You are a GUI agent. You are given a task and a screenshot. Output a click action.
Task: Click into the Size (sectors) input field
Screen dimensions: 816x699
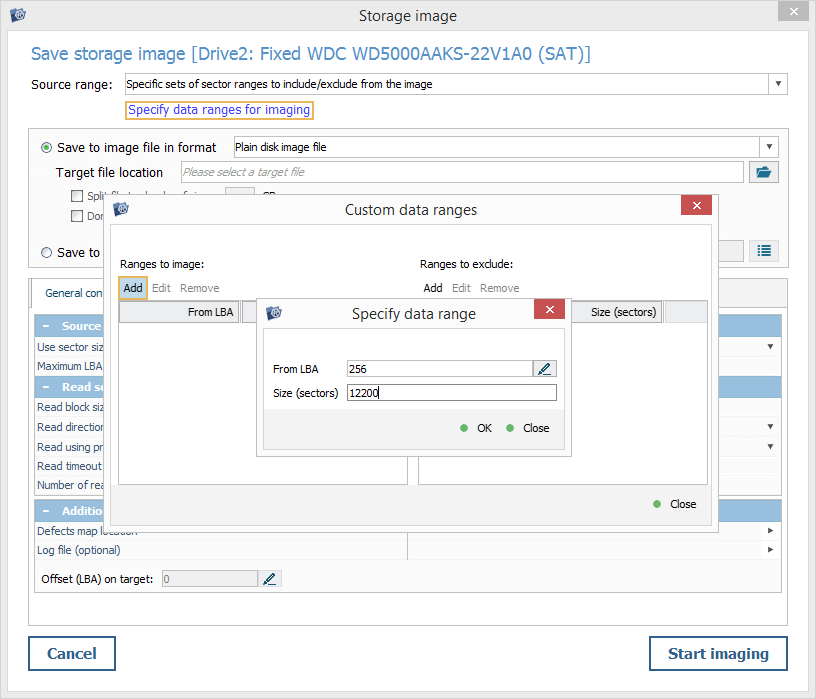click(x=450, y=393)
